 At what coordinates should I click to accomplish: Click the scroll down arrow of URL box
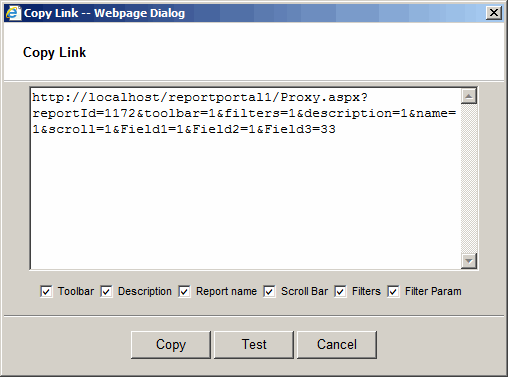[x=469, y=261]
